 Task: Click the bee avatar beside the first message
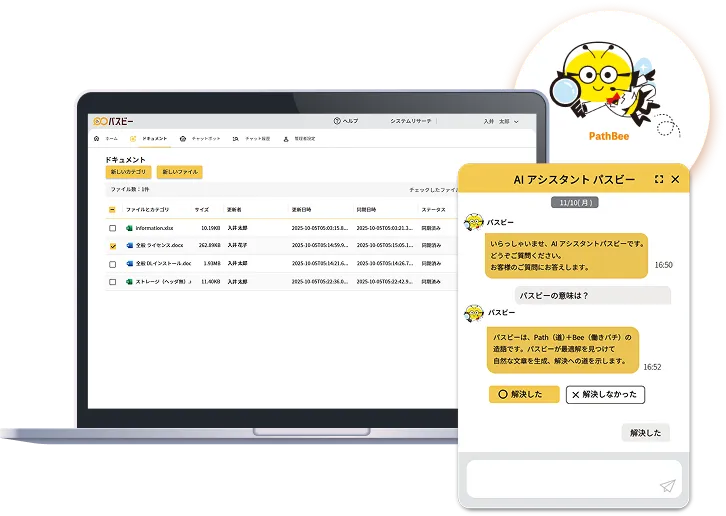[474, 223]
